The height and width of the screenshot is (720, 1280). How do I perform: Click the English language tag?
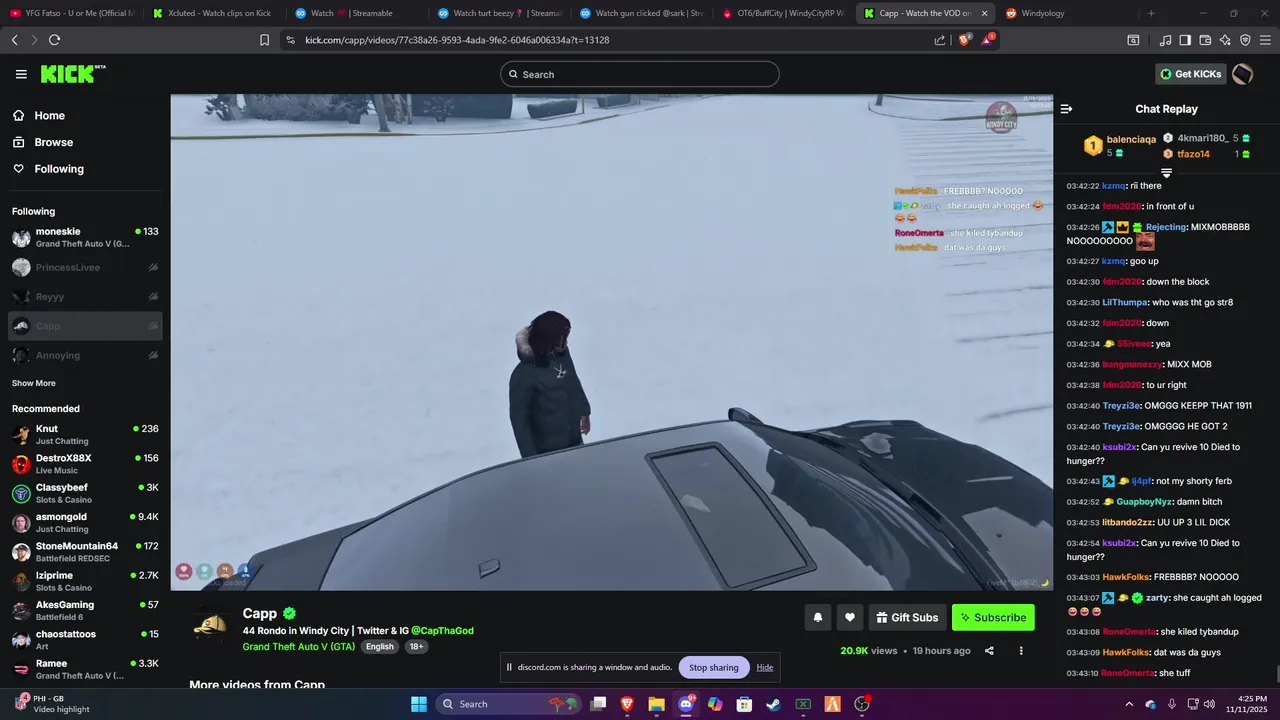point(379,647)
